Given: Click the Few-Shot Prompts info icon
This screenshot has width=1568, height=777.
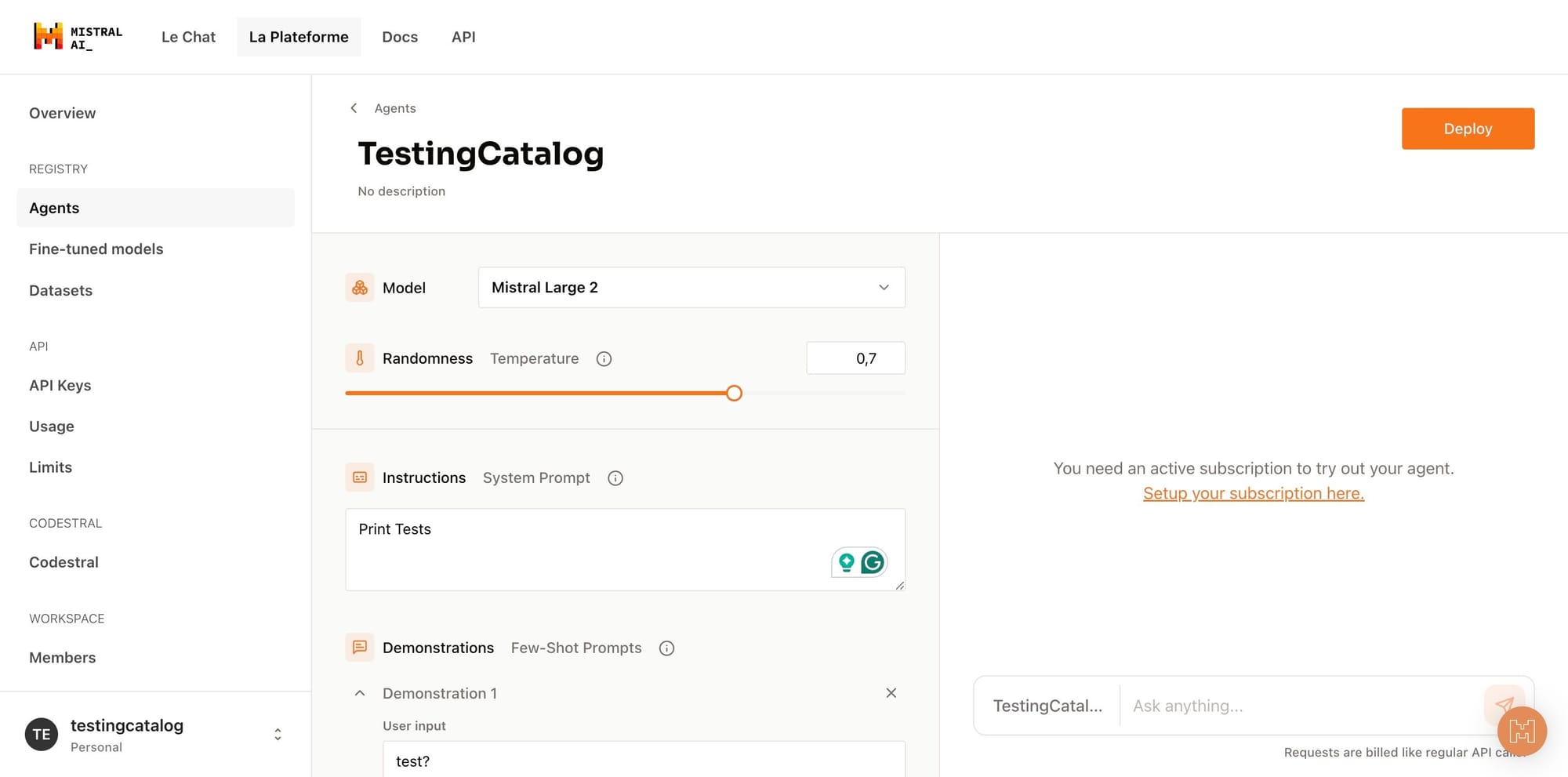Looking at the screenshot, I should [x=666, y=648].
